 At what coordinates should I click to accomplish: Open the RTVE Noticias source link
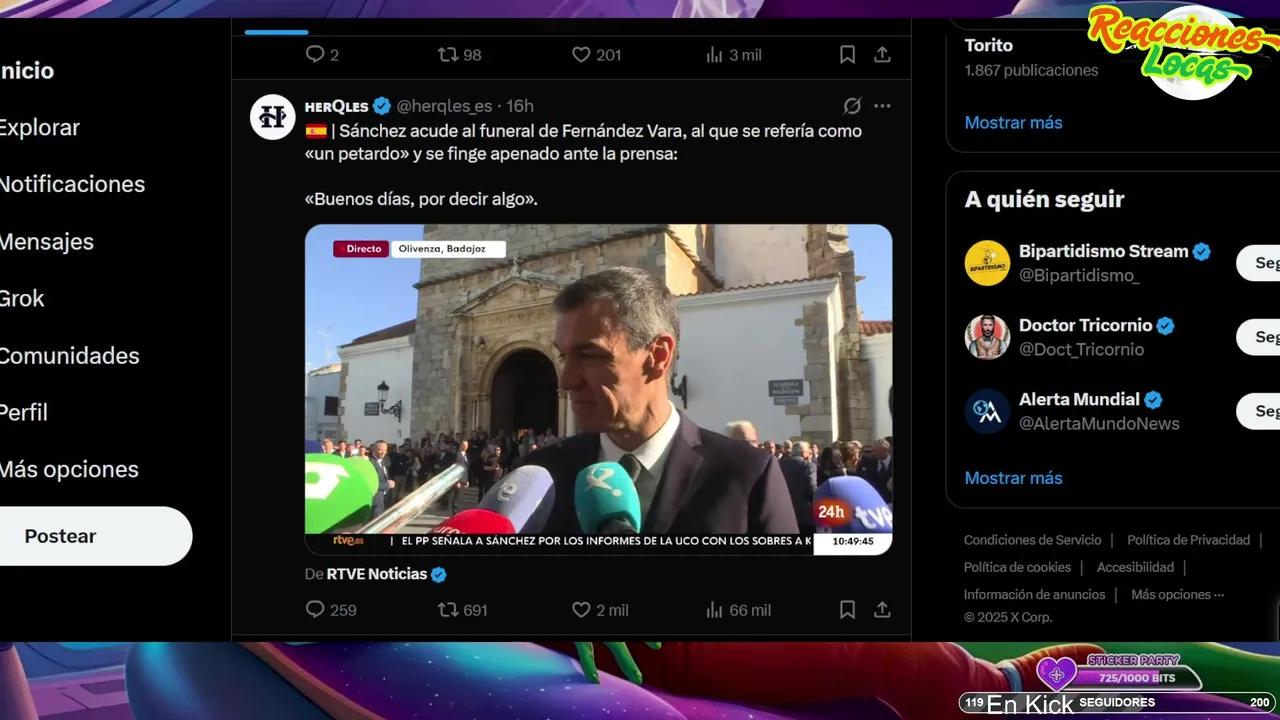click(386, 574)
